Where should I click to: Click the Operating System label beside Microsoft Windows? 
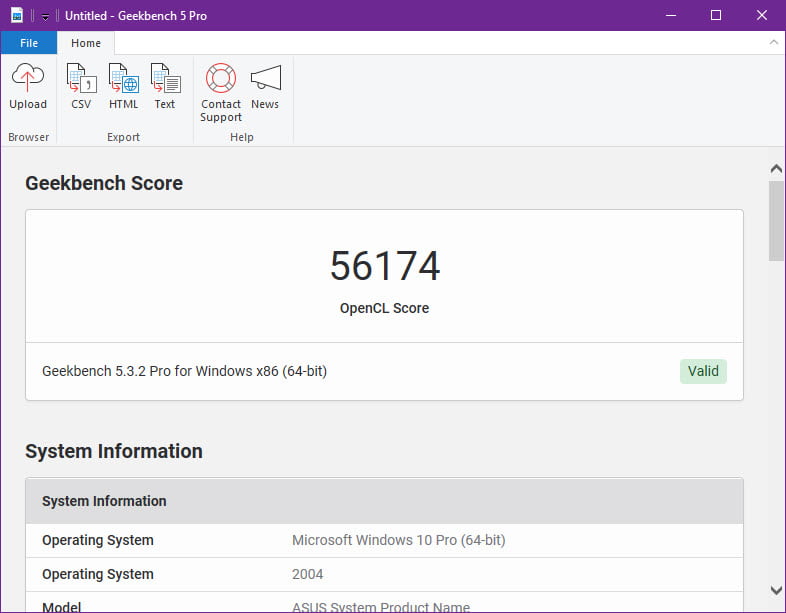click(x=98, y=540)
